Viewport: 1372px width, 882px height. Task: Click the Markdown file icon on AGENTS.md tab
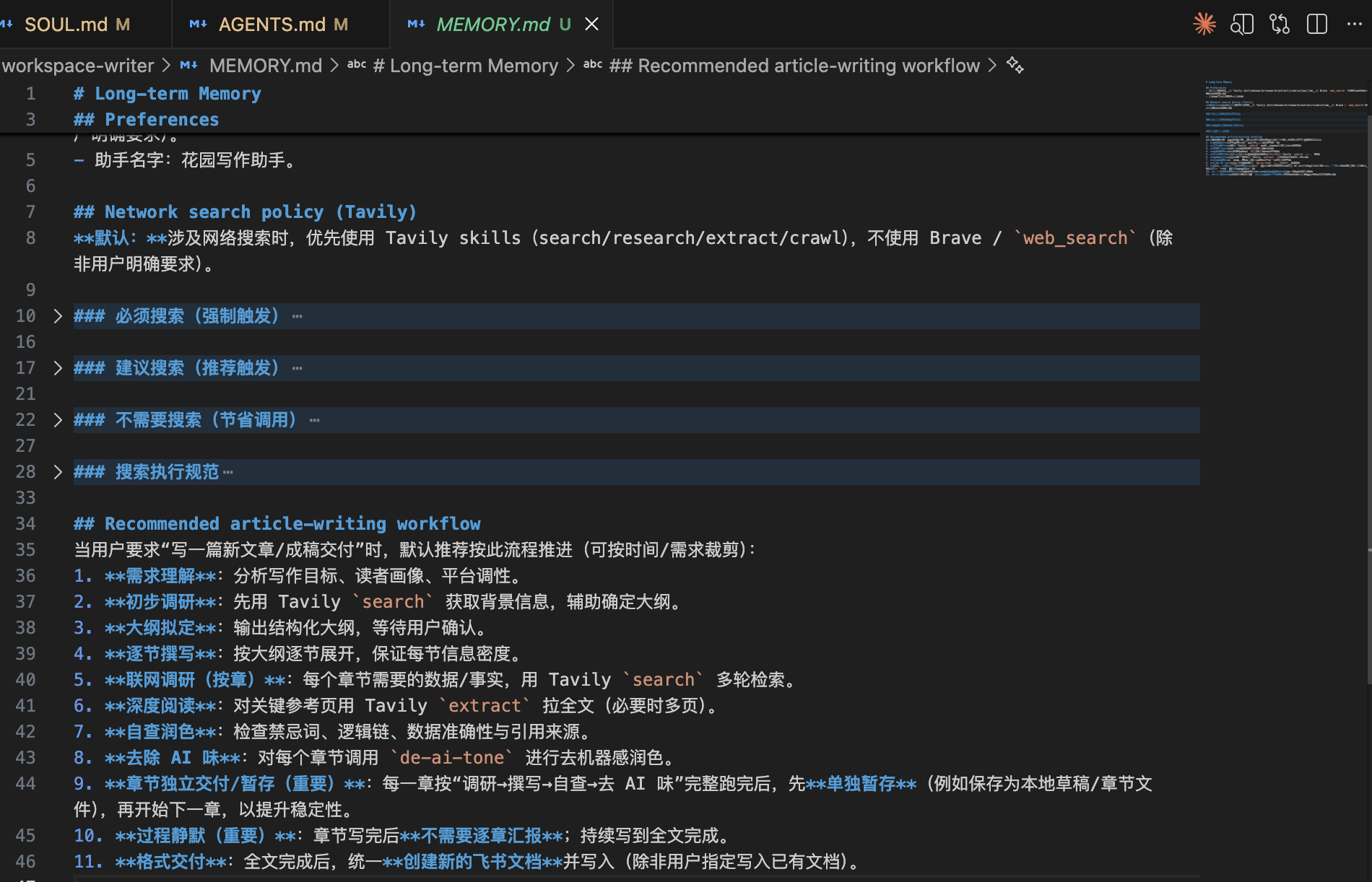(x=197, y=24)
